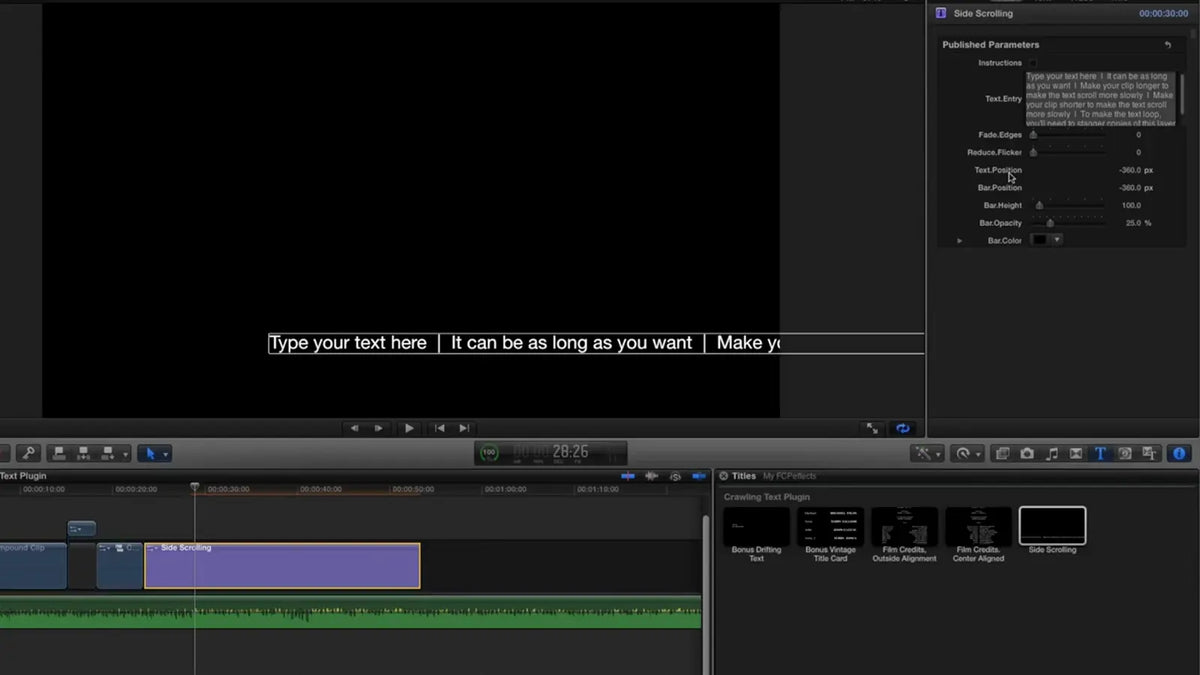
Task: Reset Published Parameters with the arrow
Action: [1168, 45]
